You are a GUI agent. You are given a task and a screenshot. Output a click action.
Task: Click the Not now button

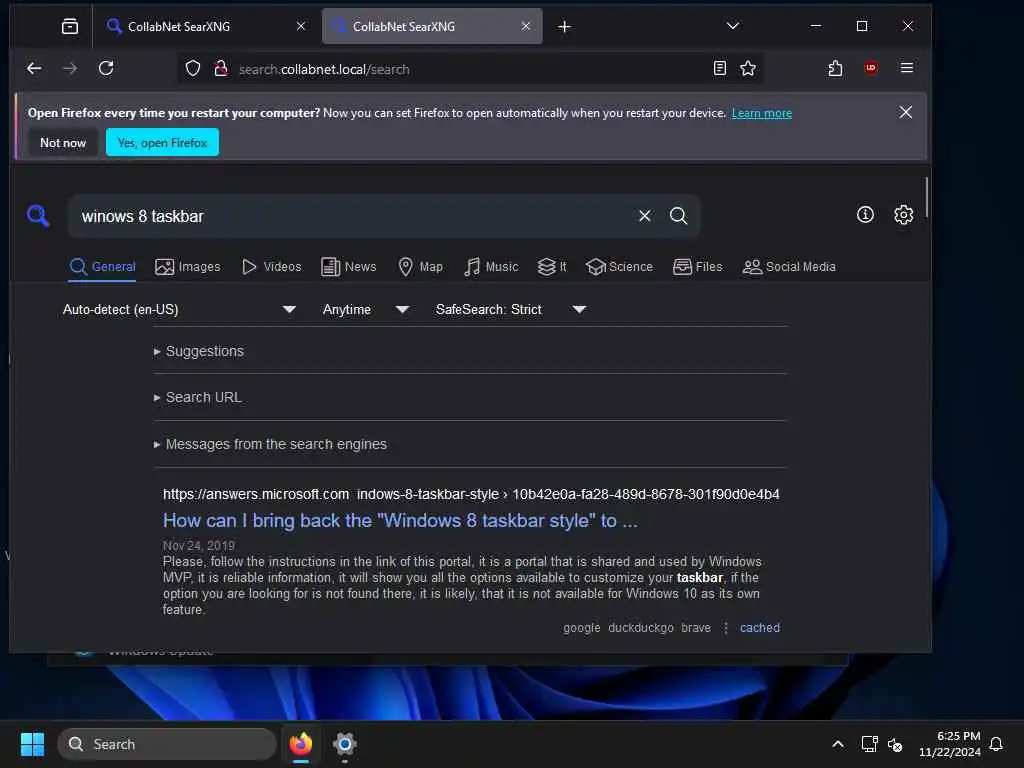(63, 143)
